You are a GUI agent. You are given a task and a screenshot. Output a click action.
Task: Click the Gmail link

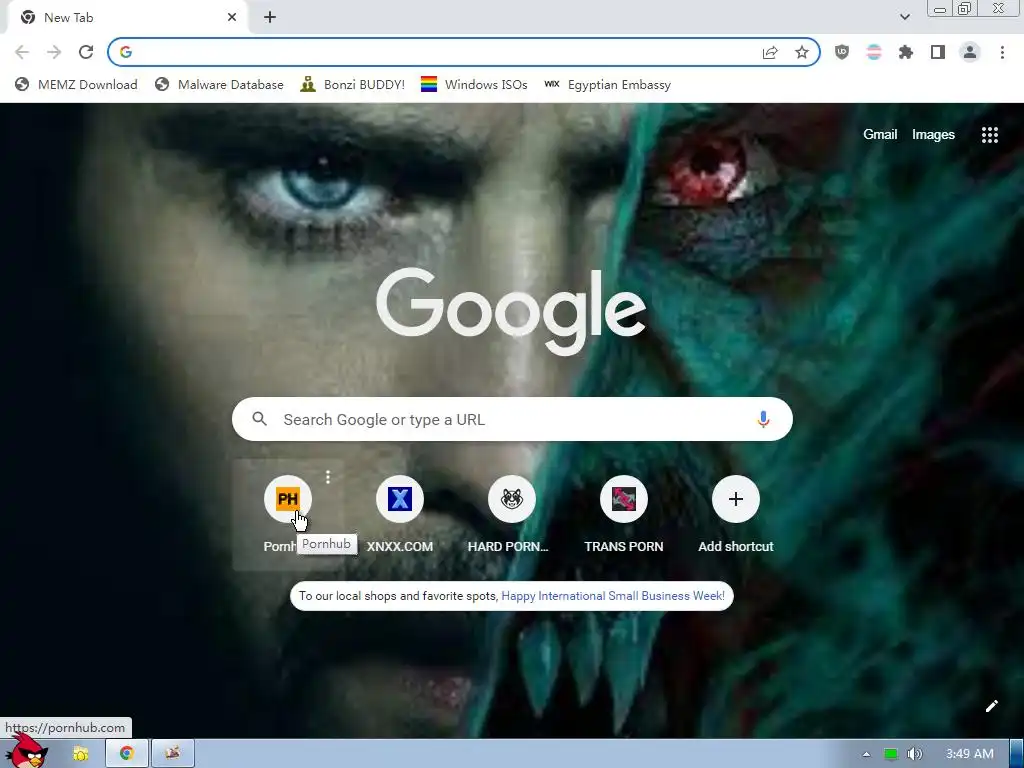click(x=880, y=135)
